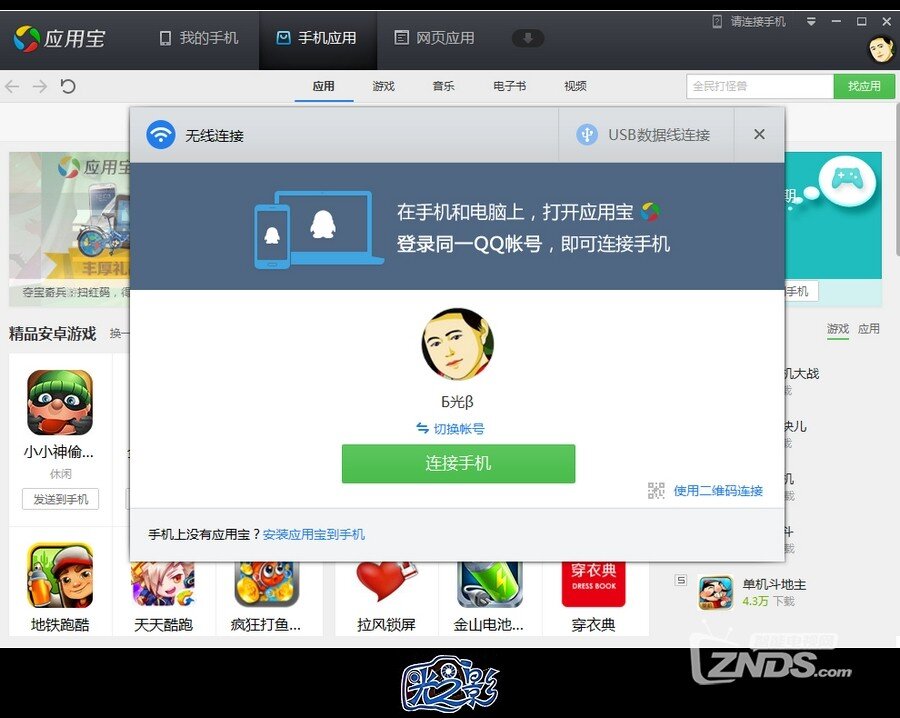Open 金山电池 app icon
The image size is (900, 718).
tap(489, 584)
